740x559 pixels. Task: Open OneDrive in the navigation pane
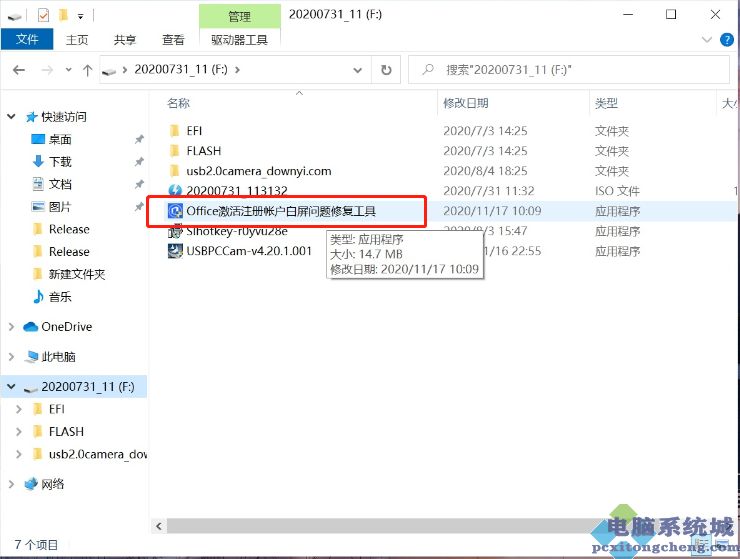point(67,327)
